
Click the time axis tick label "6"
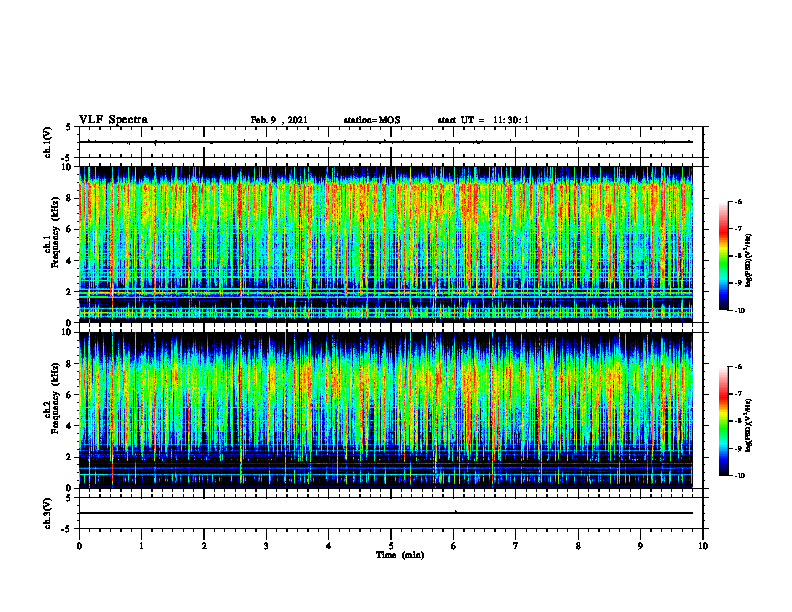454,546
